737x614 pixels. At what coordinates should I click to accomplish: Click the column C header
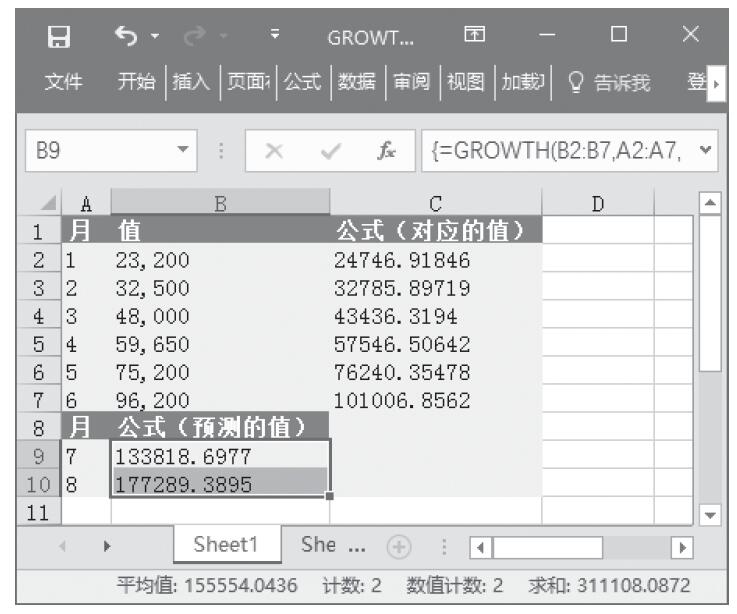[435, 204]
